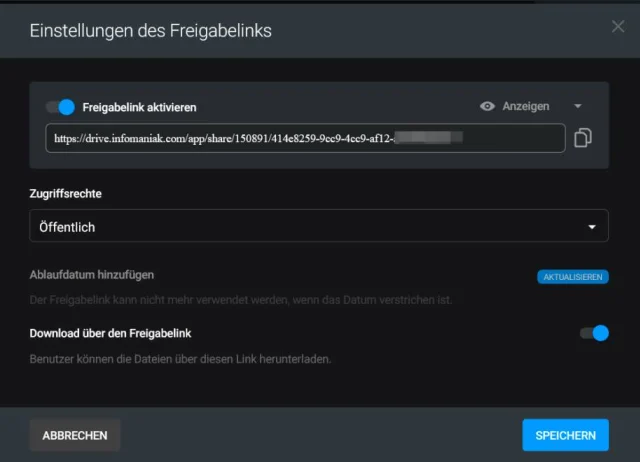Click the Anzeigen text label

tap(525, 106)
